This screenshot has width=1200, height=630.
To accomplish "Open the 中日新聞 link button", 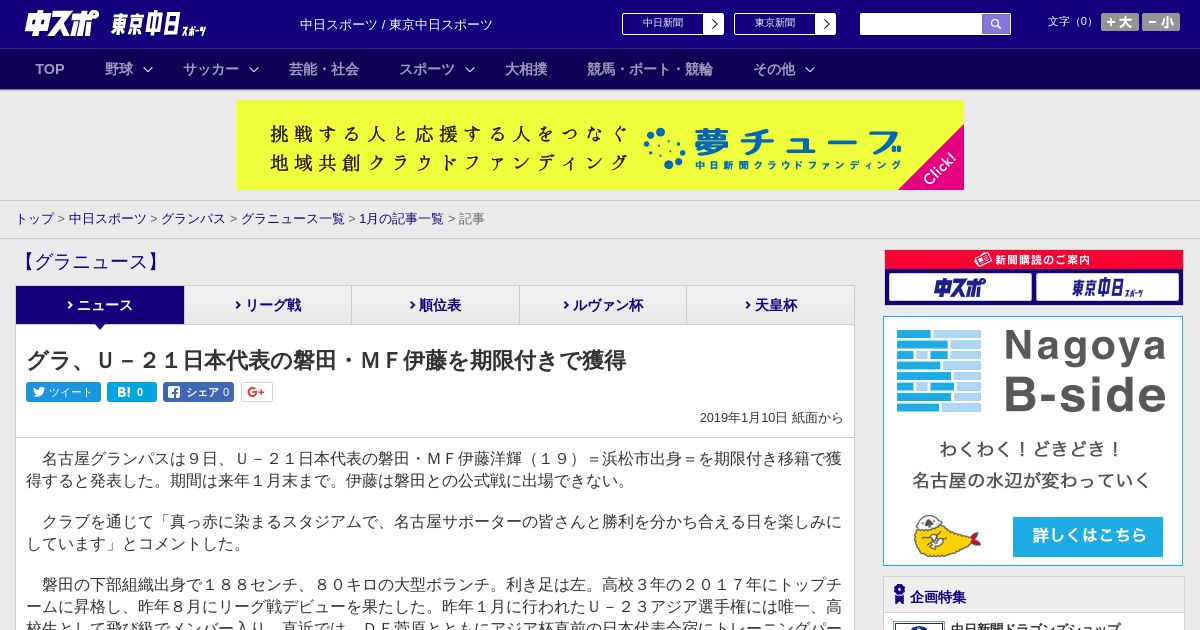I will 662,24.
